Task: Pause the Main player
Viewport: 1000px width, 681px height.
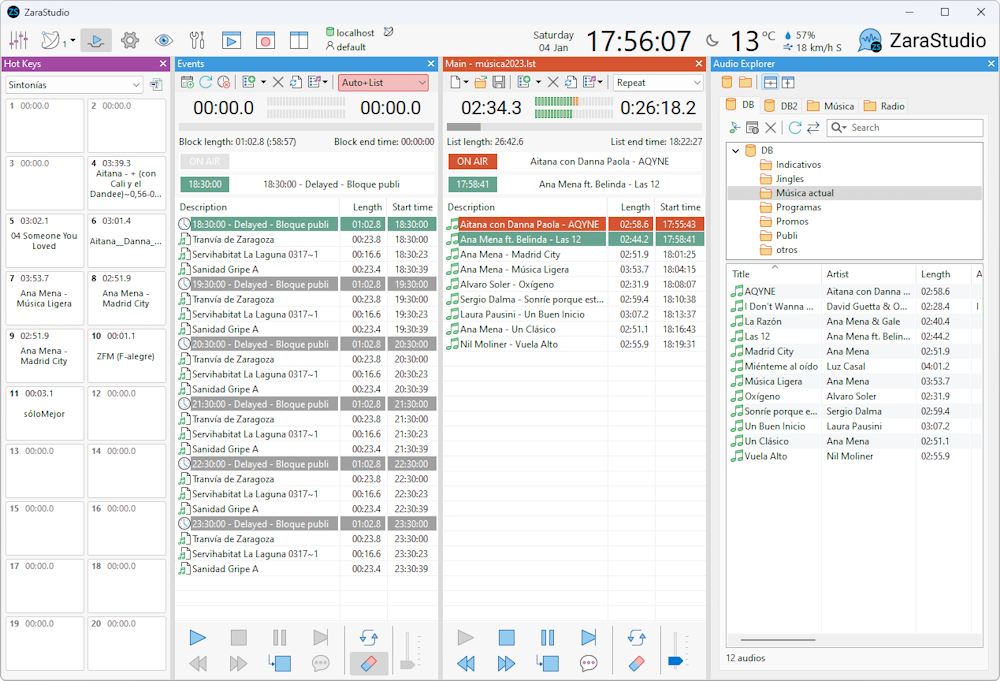Action: [x=547, y=637]
